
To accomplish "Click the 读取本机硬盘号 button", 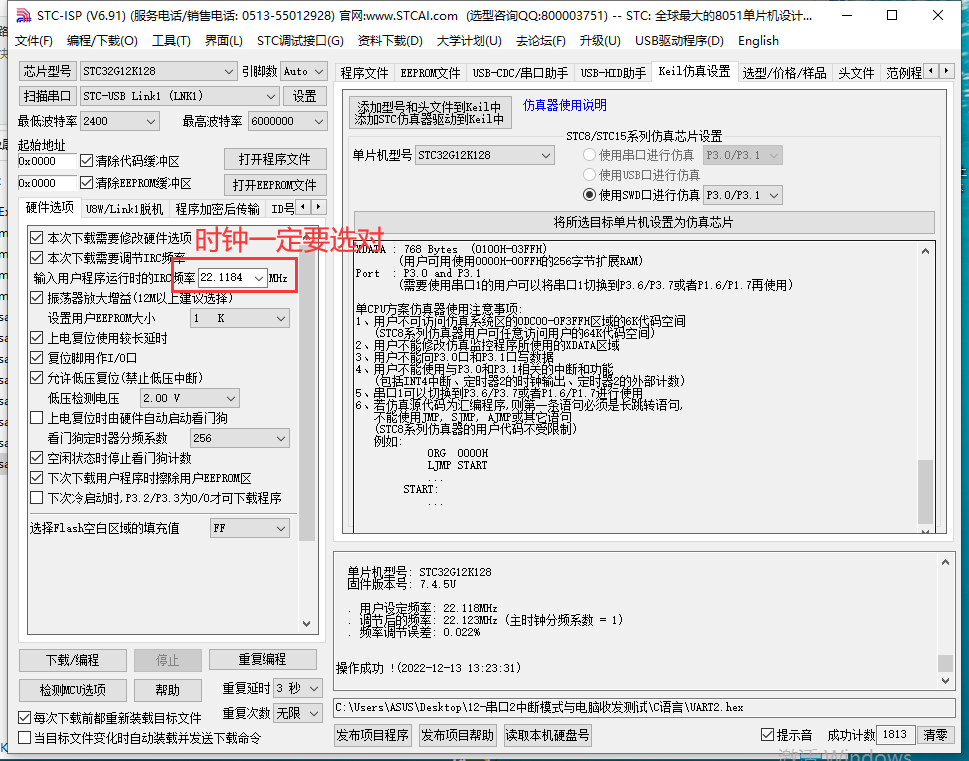I will coord(548,735).
